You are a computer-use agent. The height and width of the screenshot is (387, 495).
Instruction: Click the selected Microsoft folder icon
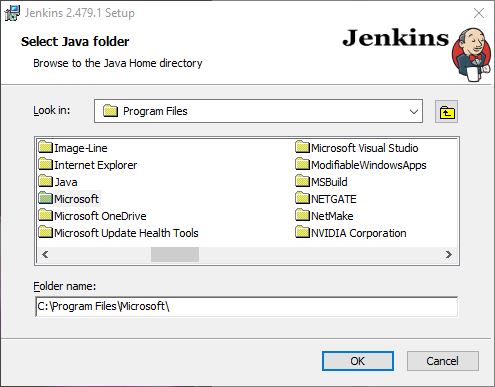pyautogui.click(x=46, y=198)
